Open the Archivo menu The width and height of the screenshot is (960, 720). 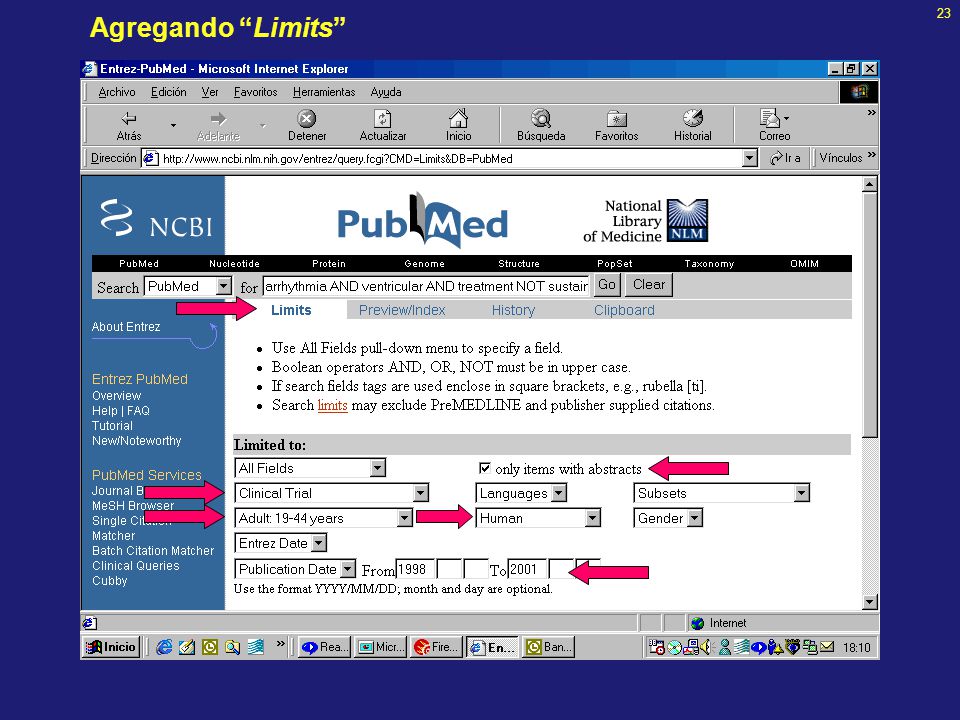tap(117, 92)
